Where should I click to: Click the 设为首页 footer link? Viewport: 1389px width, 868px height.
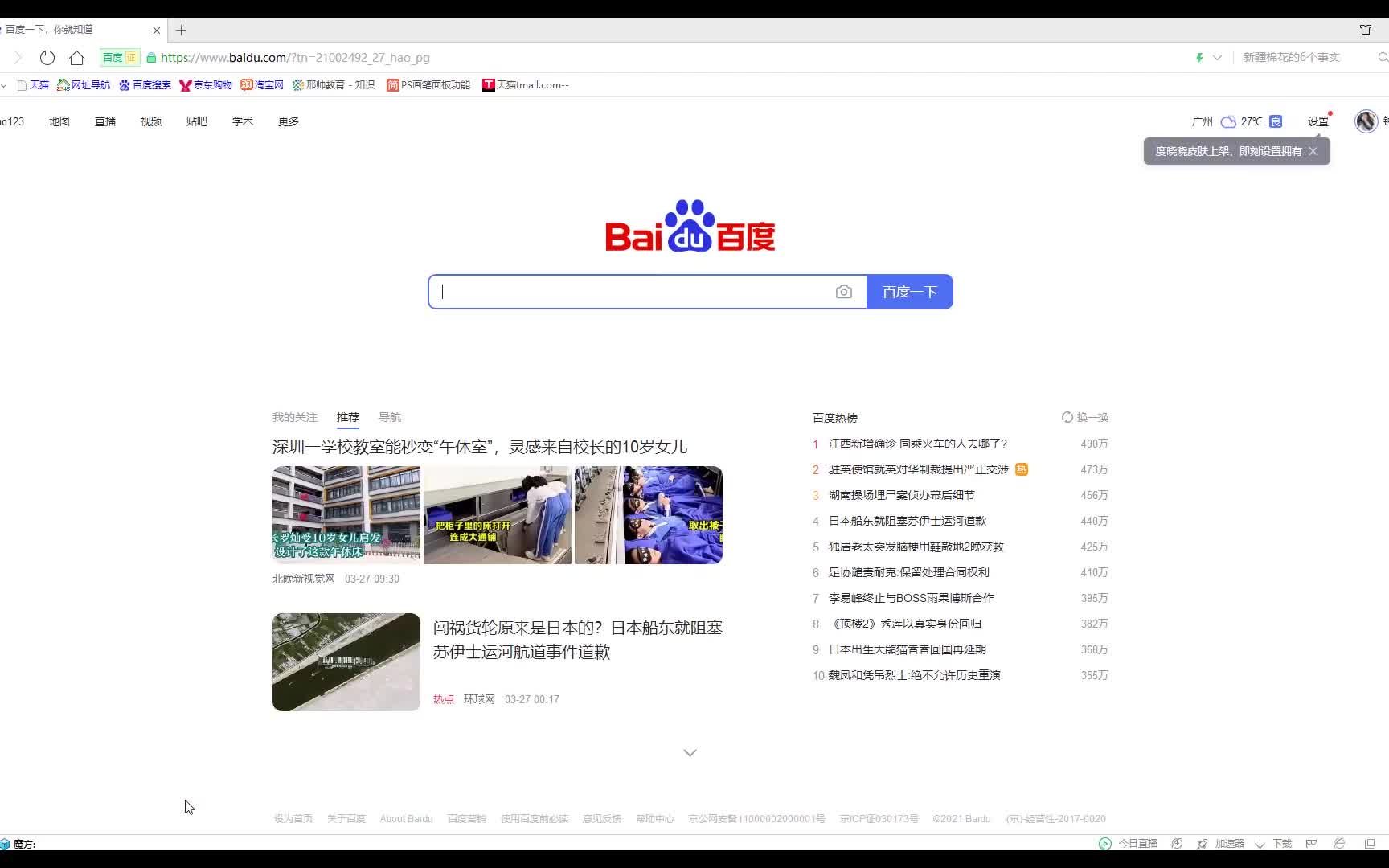[x=293, y=819]
